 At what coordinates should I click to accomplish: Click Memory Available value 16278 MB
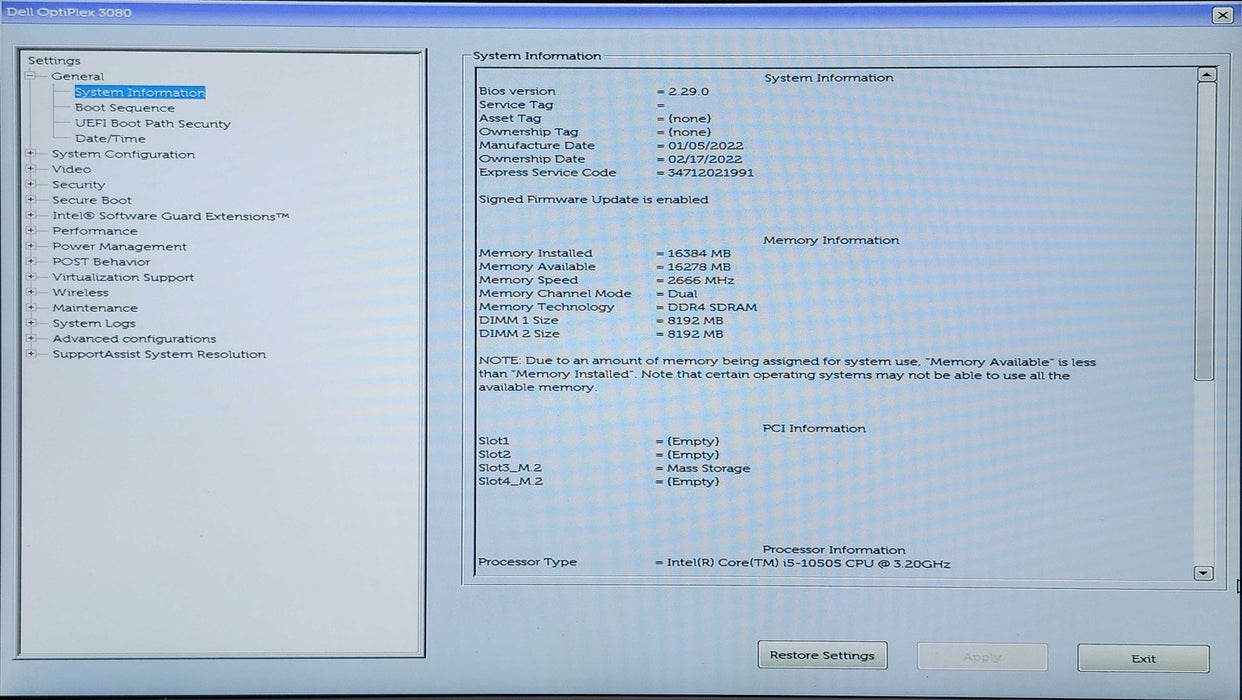(699, 267)
